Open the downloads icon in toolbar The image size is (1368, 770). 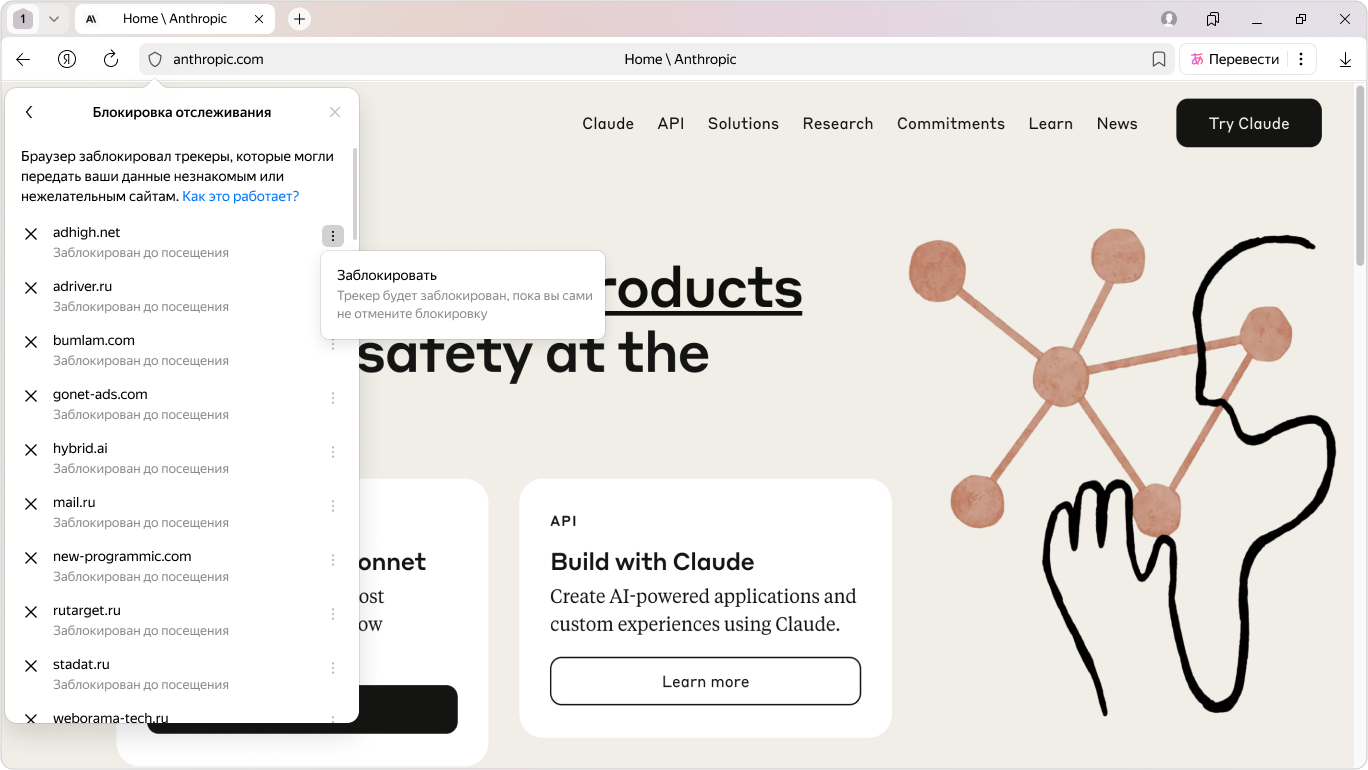tap(1345, 59)
